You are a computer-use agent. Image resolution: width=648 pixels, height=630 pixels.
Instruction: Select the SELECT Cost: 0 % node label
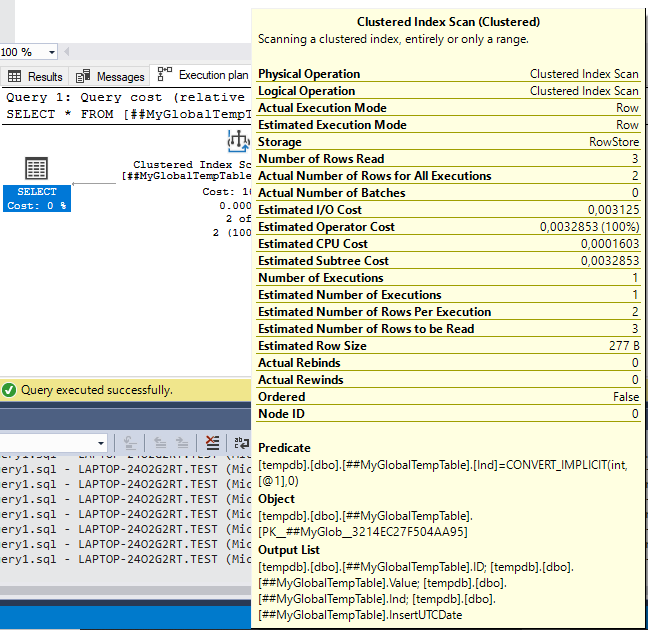37,198
